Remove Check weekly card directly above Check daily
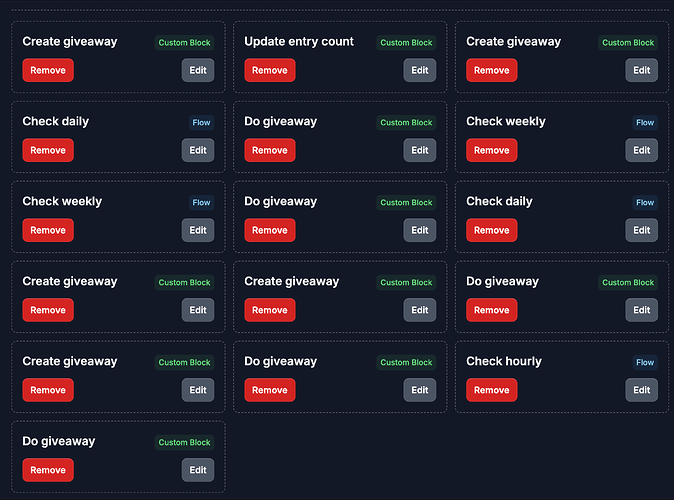The width and height of the screenshot is (674, 500). (491, 150)
